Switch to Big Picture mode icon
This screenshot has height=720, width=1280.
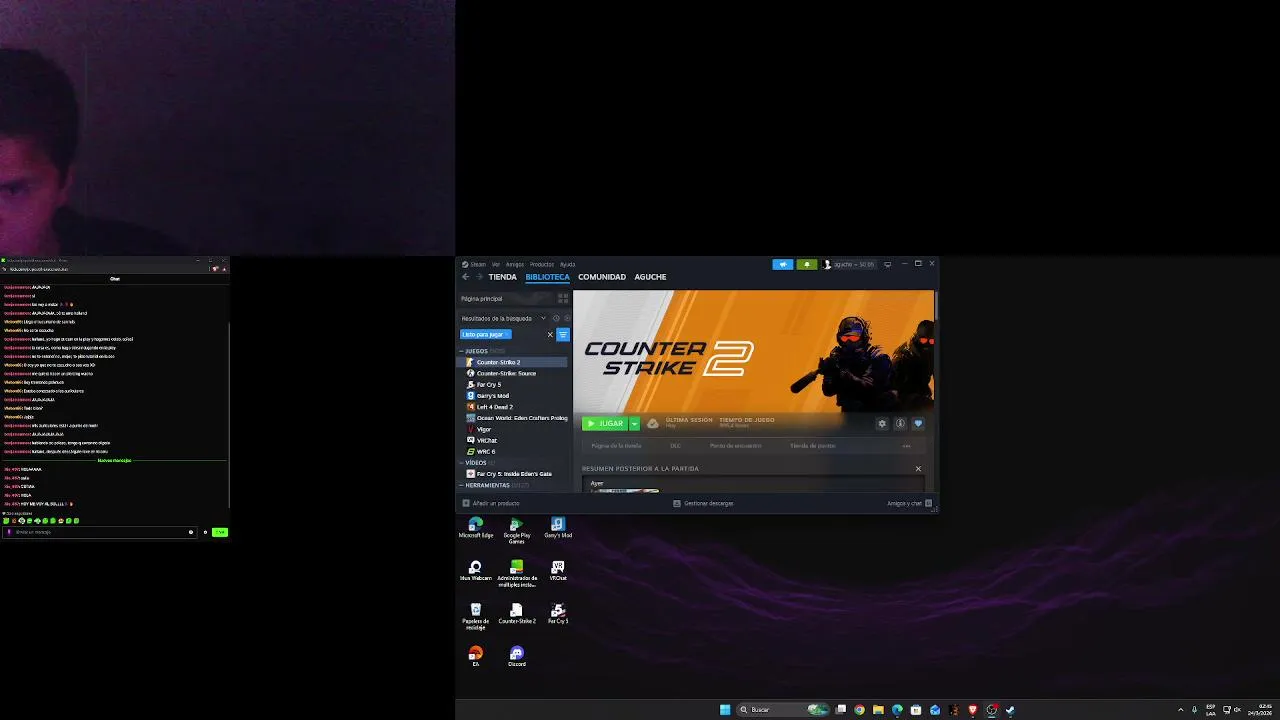pyautogui.click(x=887, y=264)
